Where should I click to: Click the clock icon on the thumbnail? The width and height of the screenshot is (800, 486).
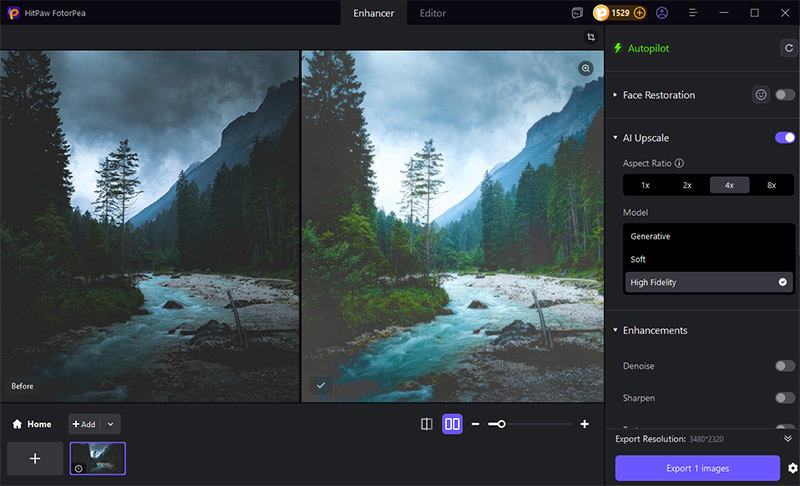pyautogui.click(x=79, y=468)
